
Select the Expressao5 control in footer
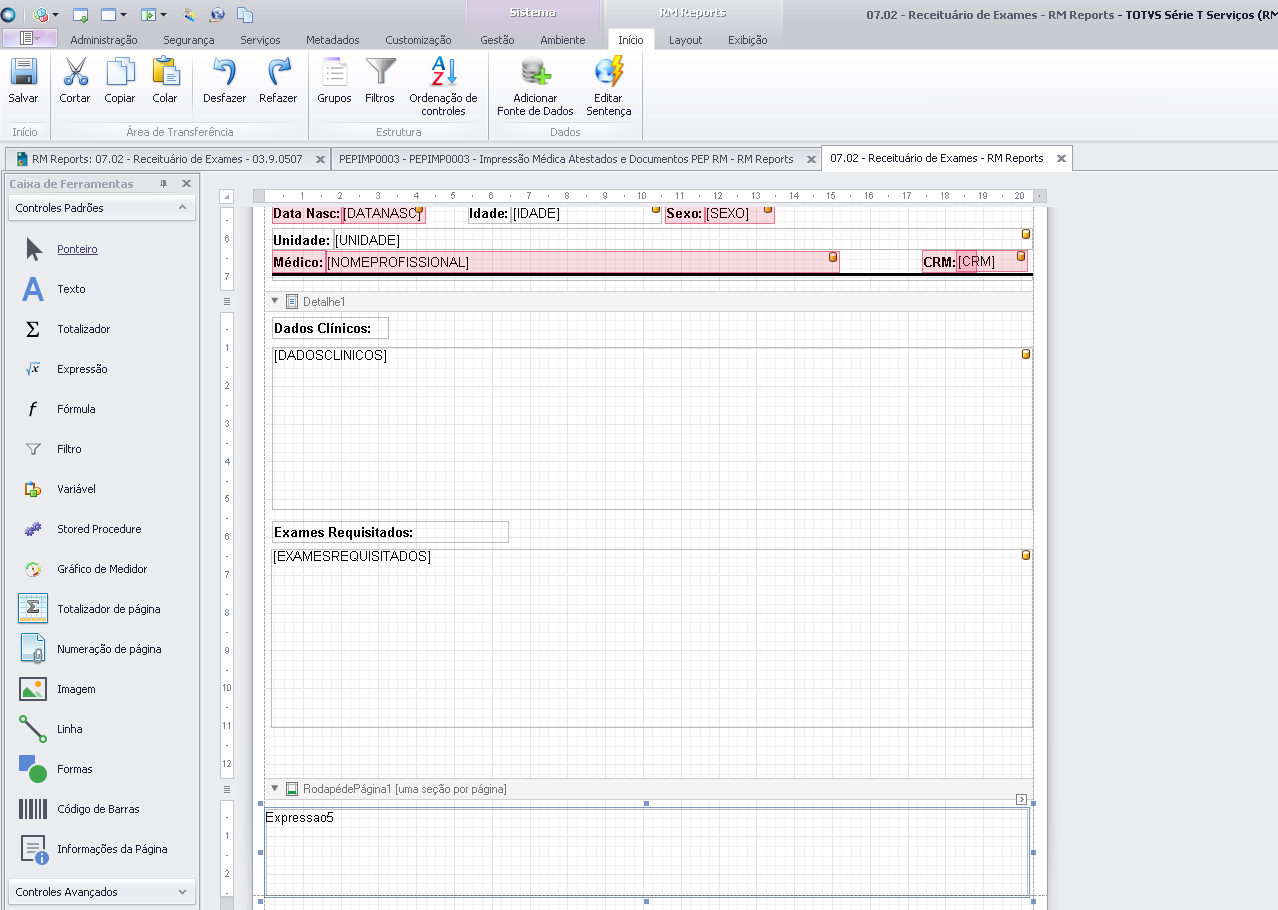click(x=646, y=852)
